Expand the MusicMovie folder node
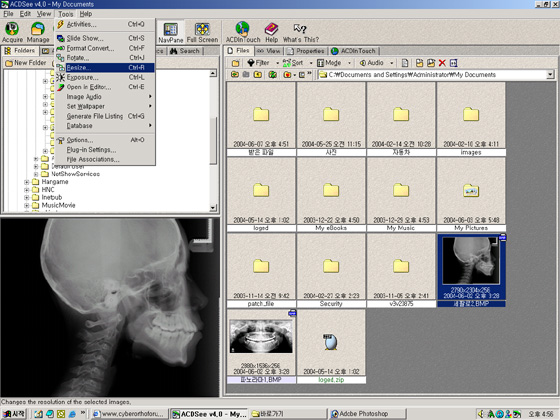The width and height of the screenshot is (560, 420). click(x=27, y=205)
